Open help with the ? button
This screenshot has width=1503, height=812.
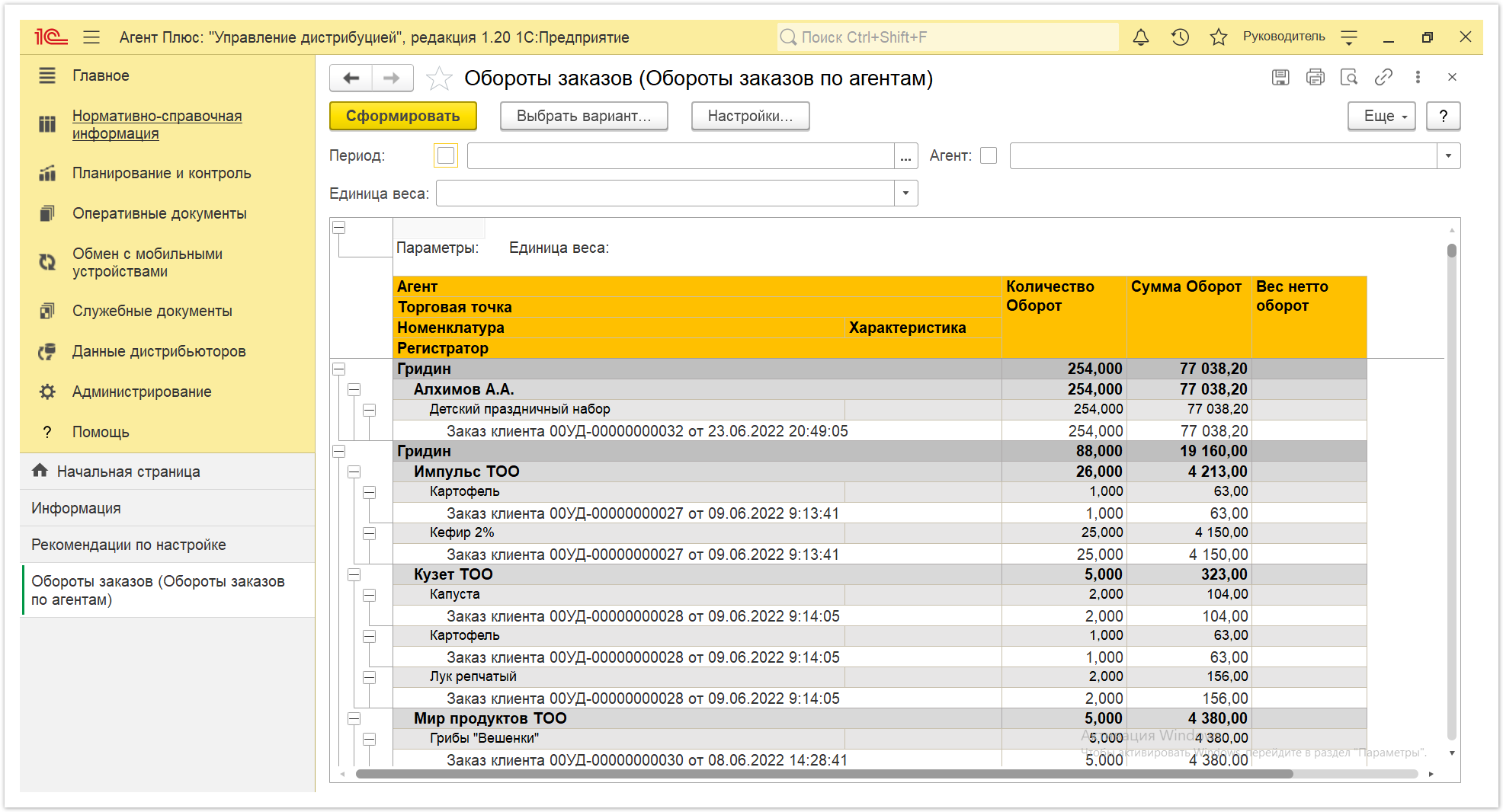tap(1444, 116)
